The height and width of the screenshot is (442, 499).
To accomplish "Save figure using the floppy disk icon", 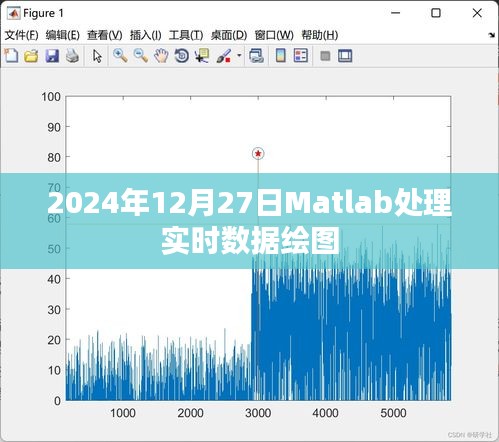I will (x=52, y=56).
